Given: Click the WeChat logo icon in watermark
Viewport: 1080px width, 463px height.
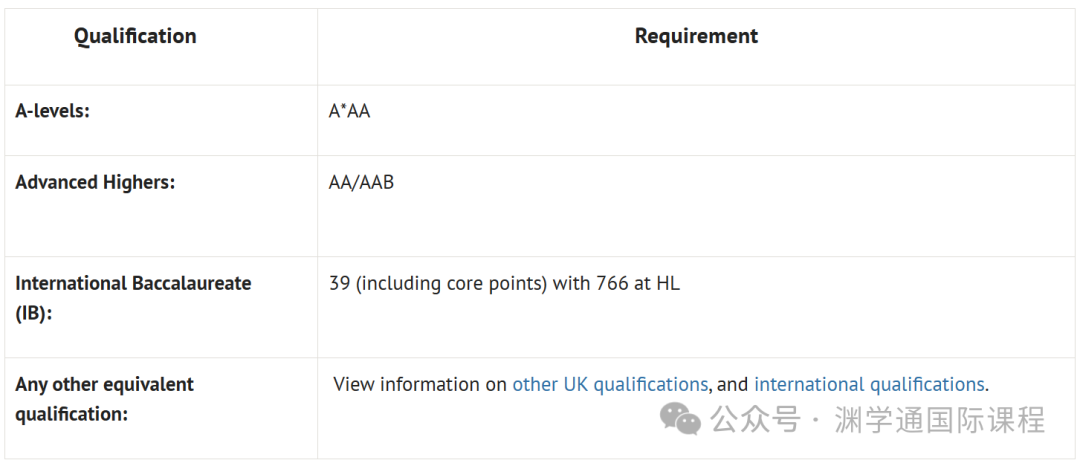Looking at the screenshot, I should pyautogui.click(x=681, y=420).
